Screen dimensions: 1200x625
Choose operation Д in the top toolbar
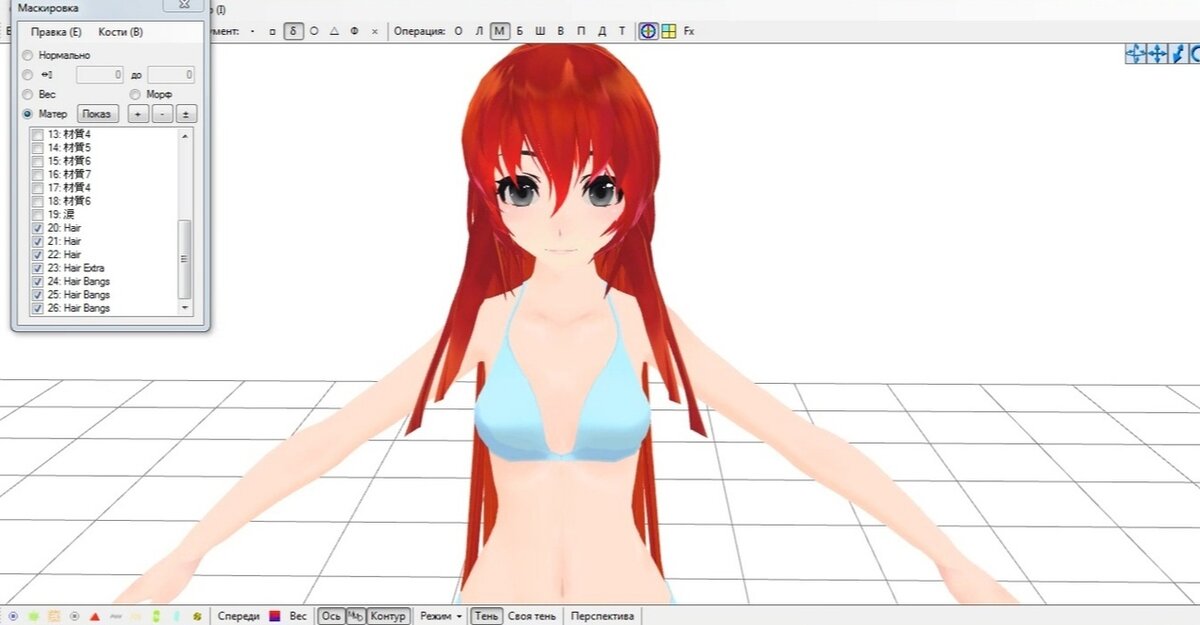pos(602,31)
